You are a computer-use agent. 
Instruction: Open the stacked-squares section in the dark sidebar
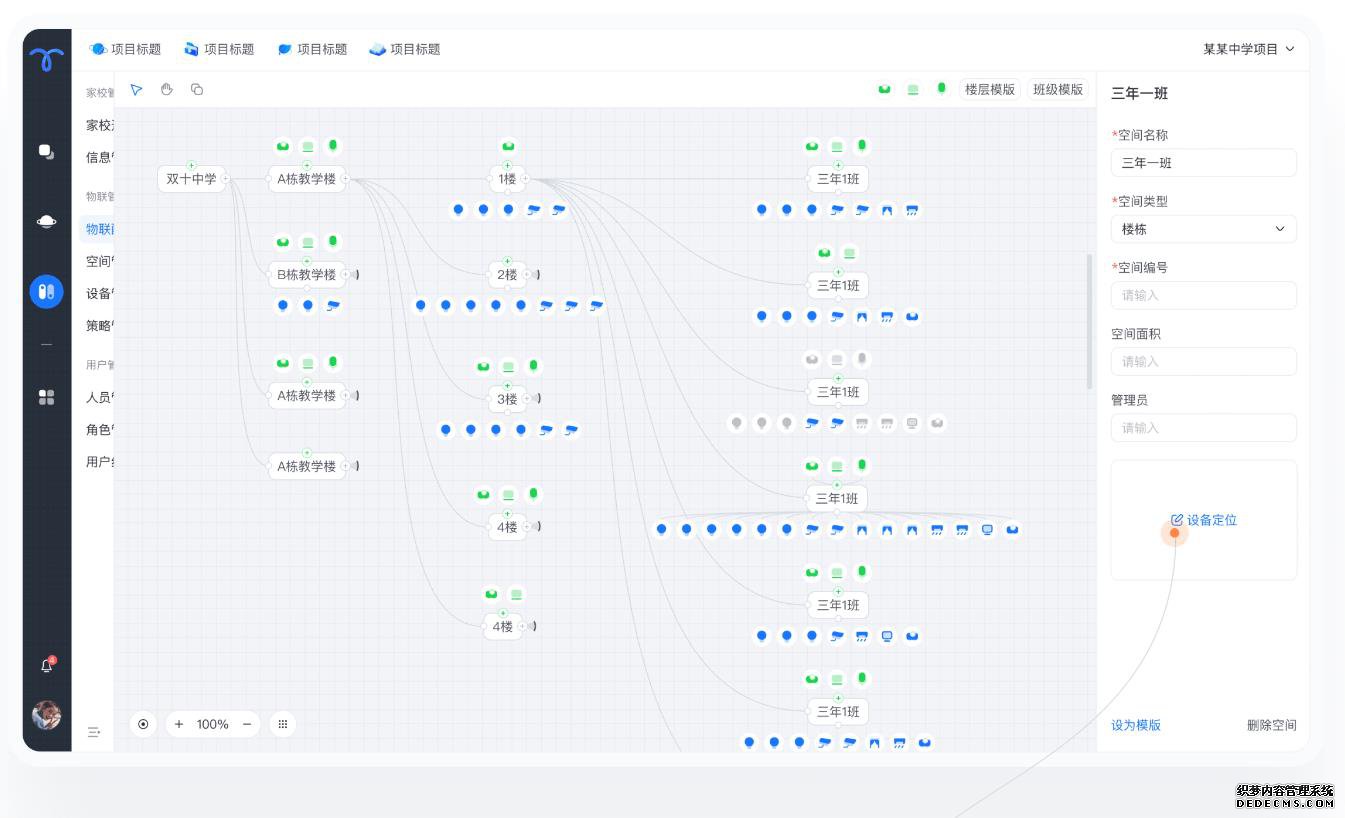[47, 152]
